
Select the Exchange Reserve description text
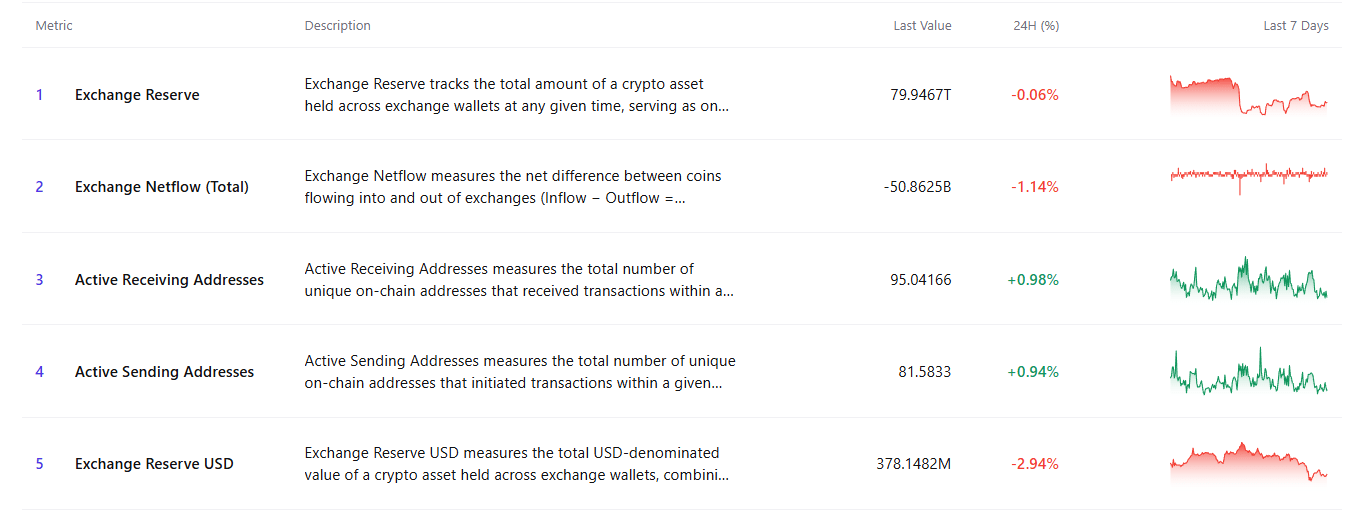click(x=517, y=95)
